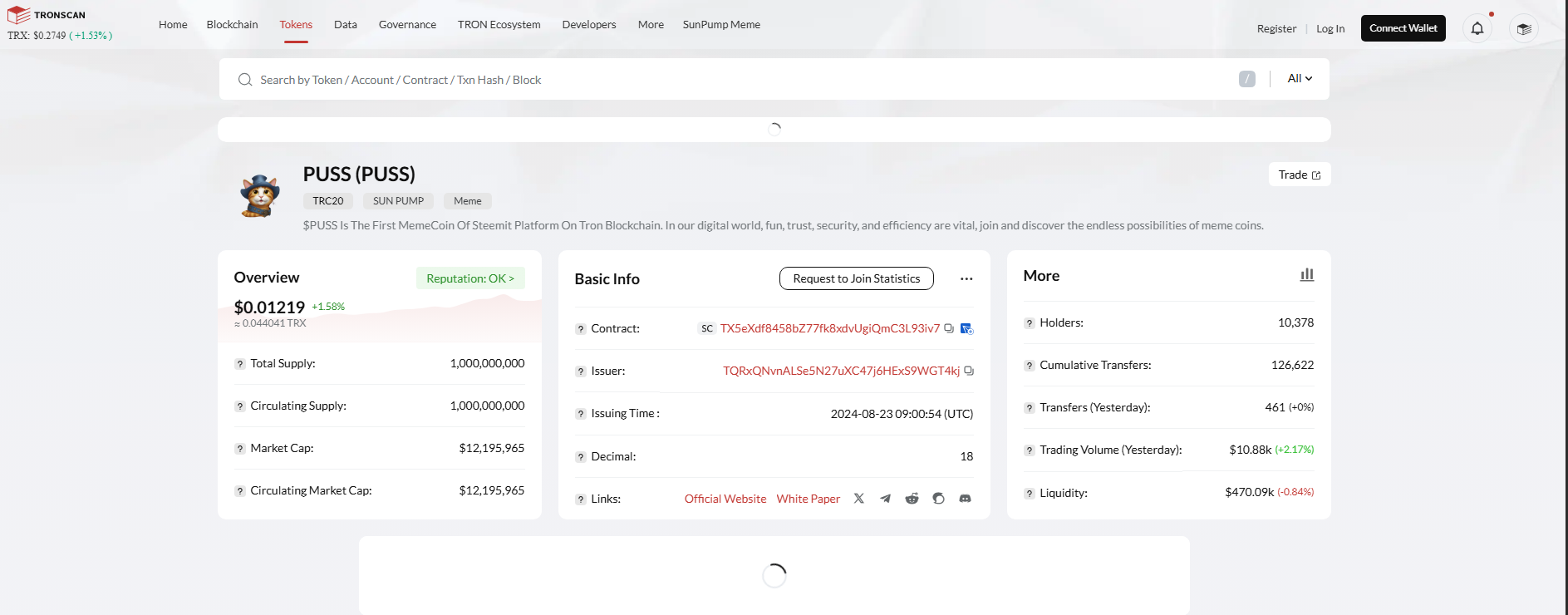Copy the issuer address

tap(969, 371)
